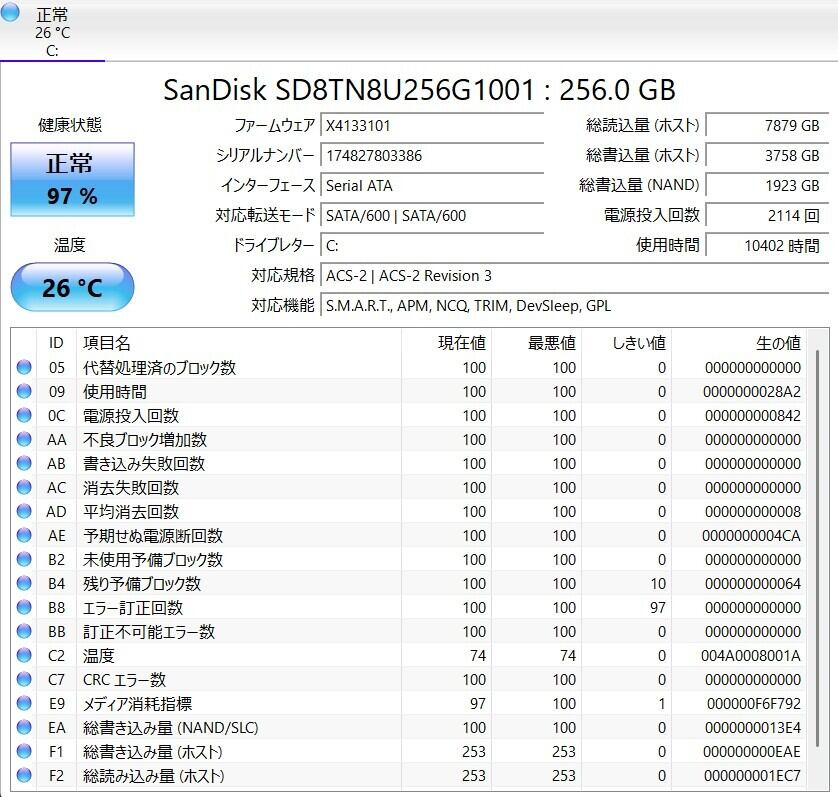Click status icon for row AD
This screenshot has width=838, height=797.
tap(24, 511)
